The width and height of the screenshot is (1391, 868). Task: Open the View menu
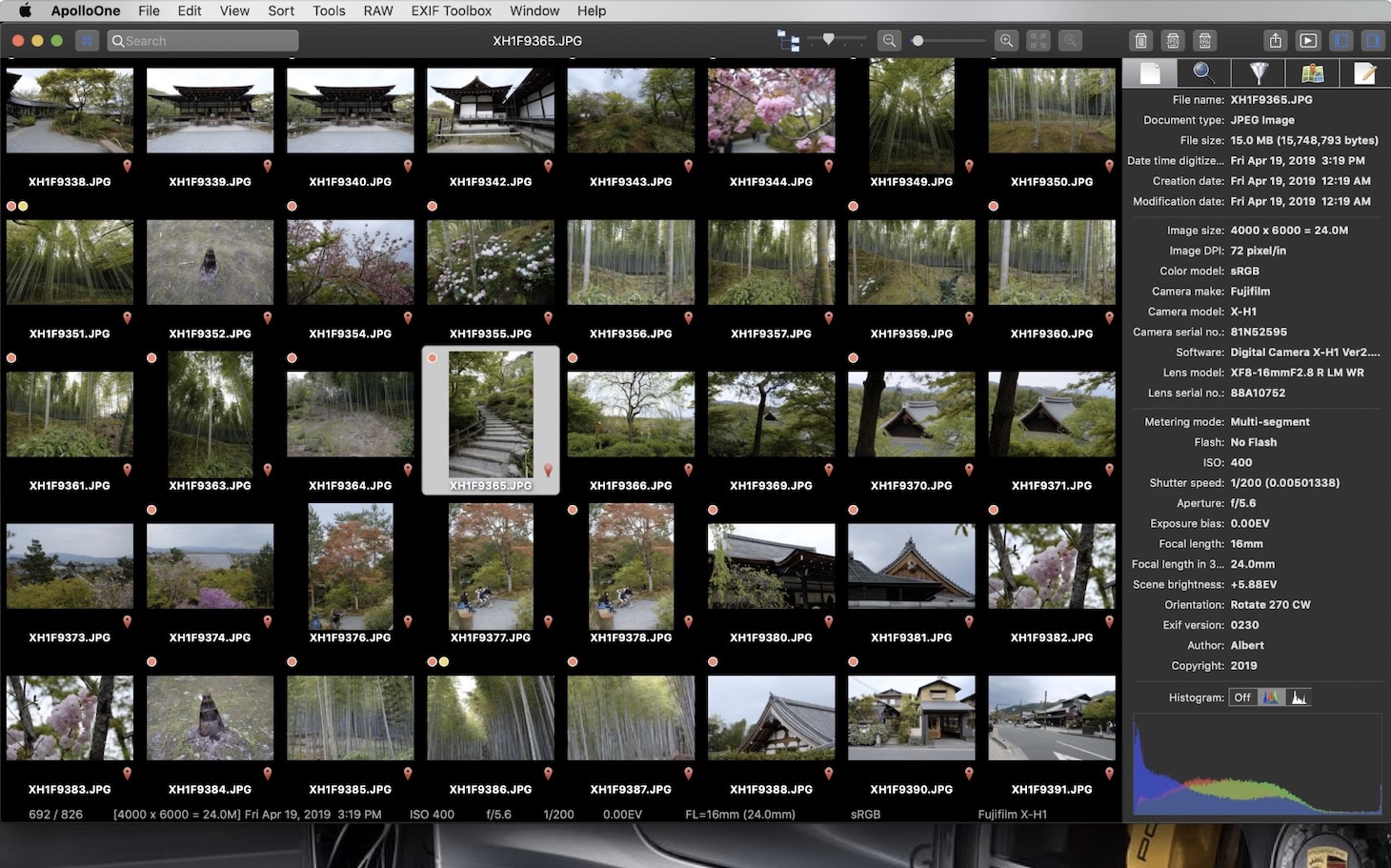click(x=234, y=10)
